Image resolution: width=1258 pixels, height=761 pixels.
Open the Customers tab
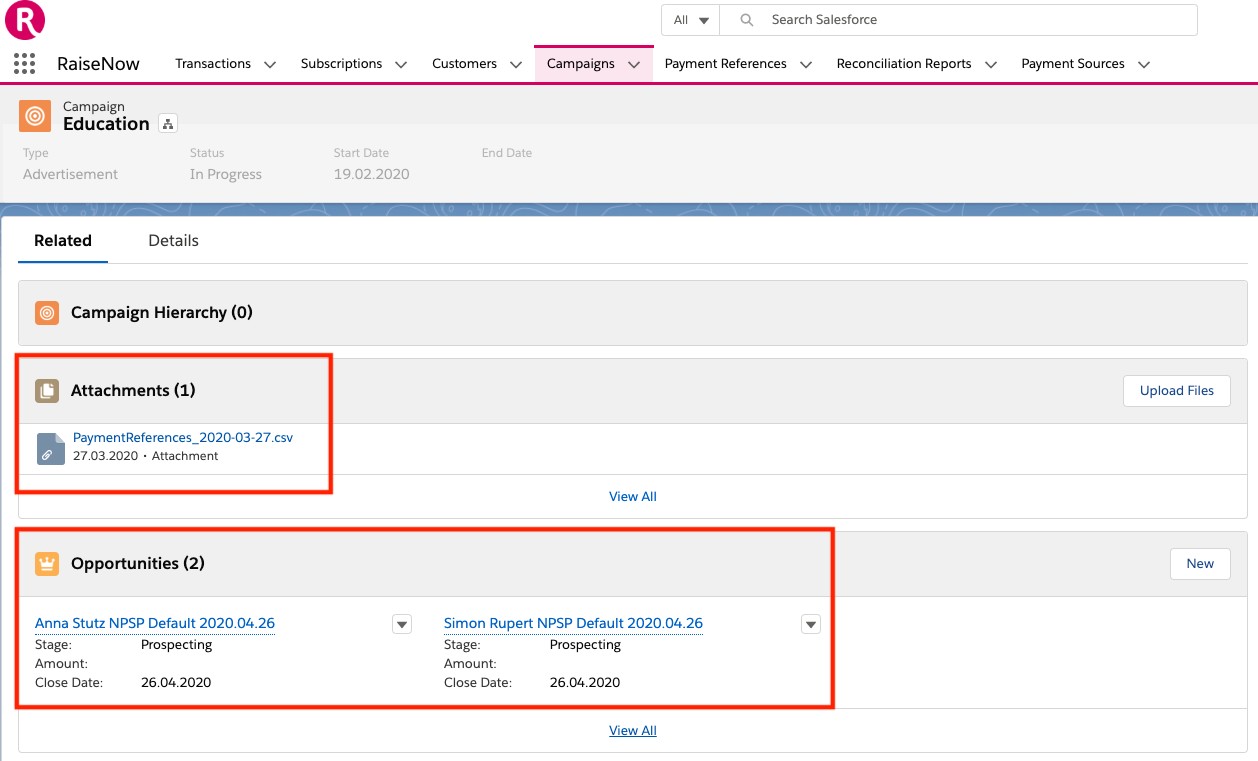pyautogui.click(x=464, y=64)
